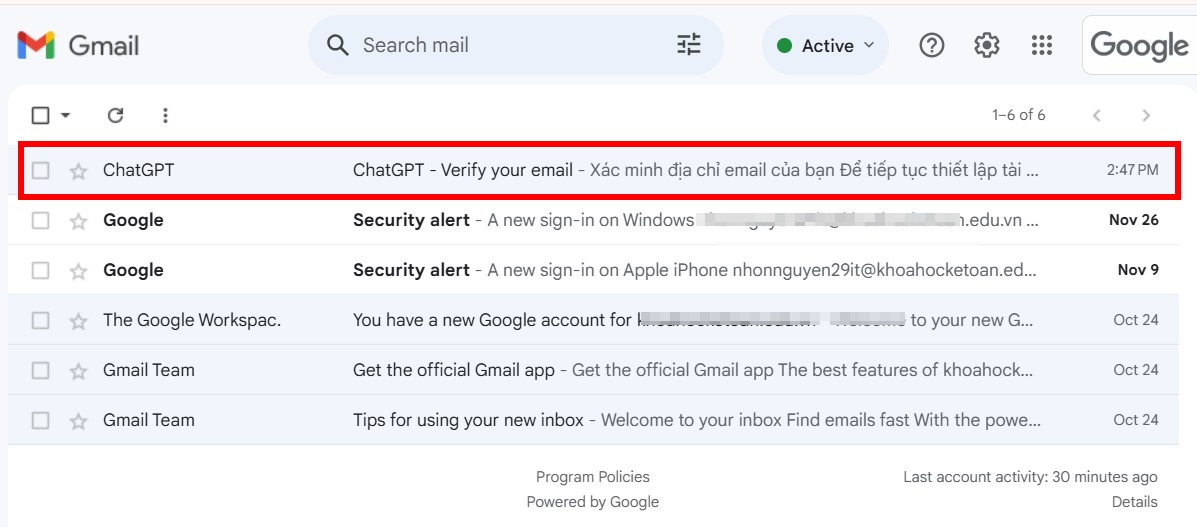
Task: Open select-all dropdown arrow
Action: pyautogui.click(x=66, y=115)
